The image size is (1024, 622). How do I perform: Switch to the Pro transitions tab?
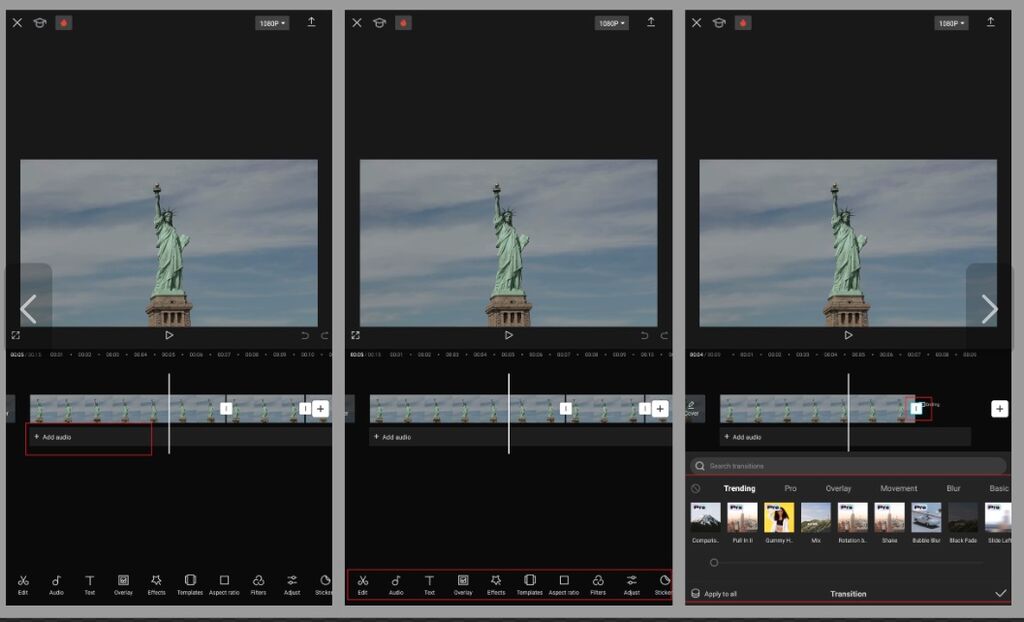pos(790,489)
